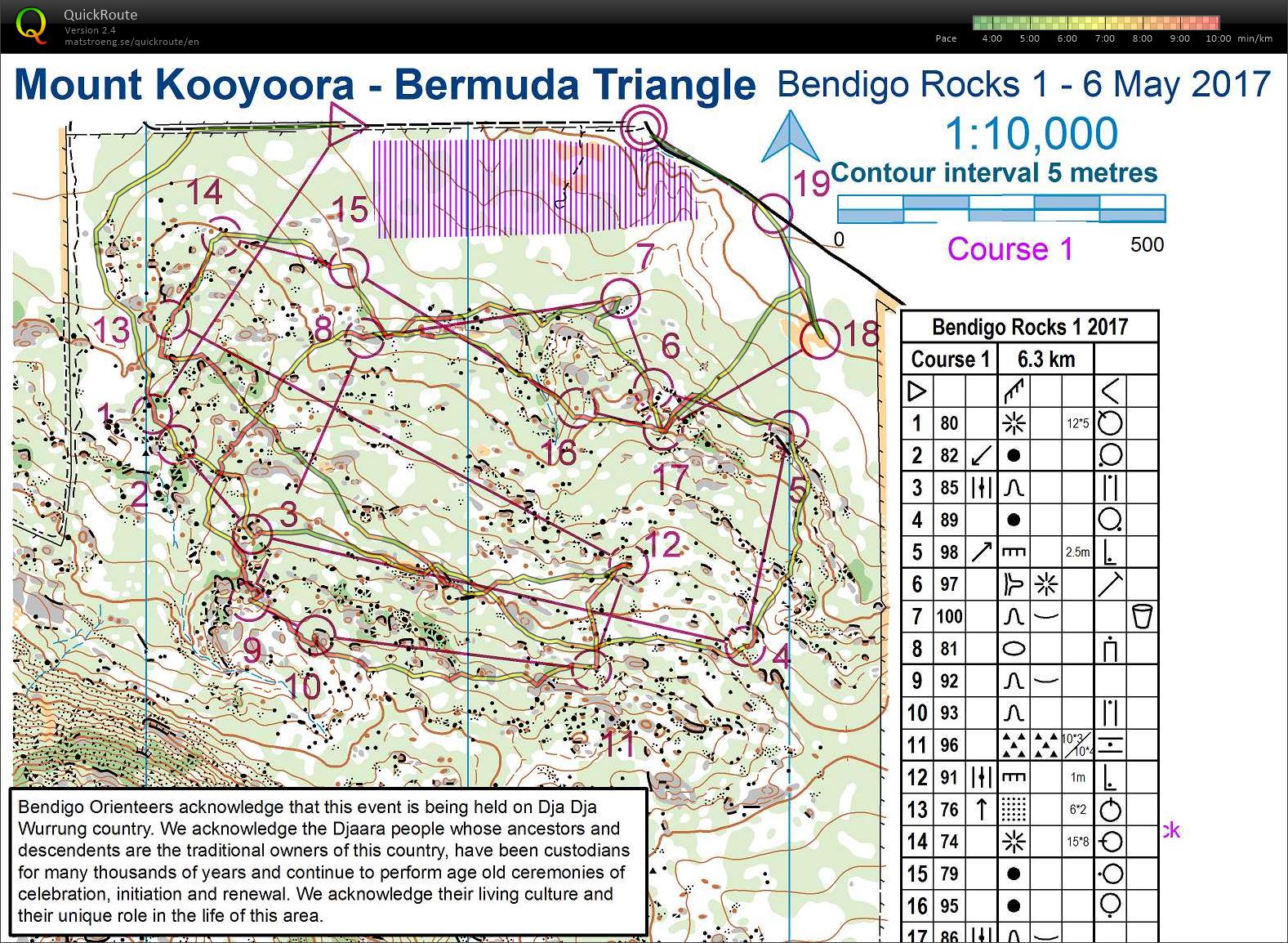This screenshot has height=943, width=1288.
Task: Click the map scale bar
Action: 1001,209
